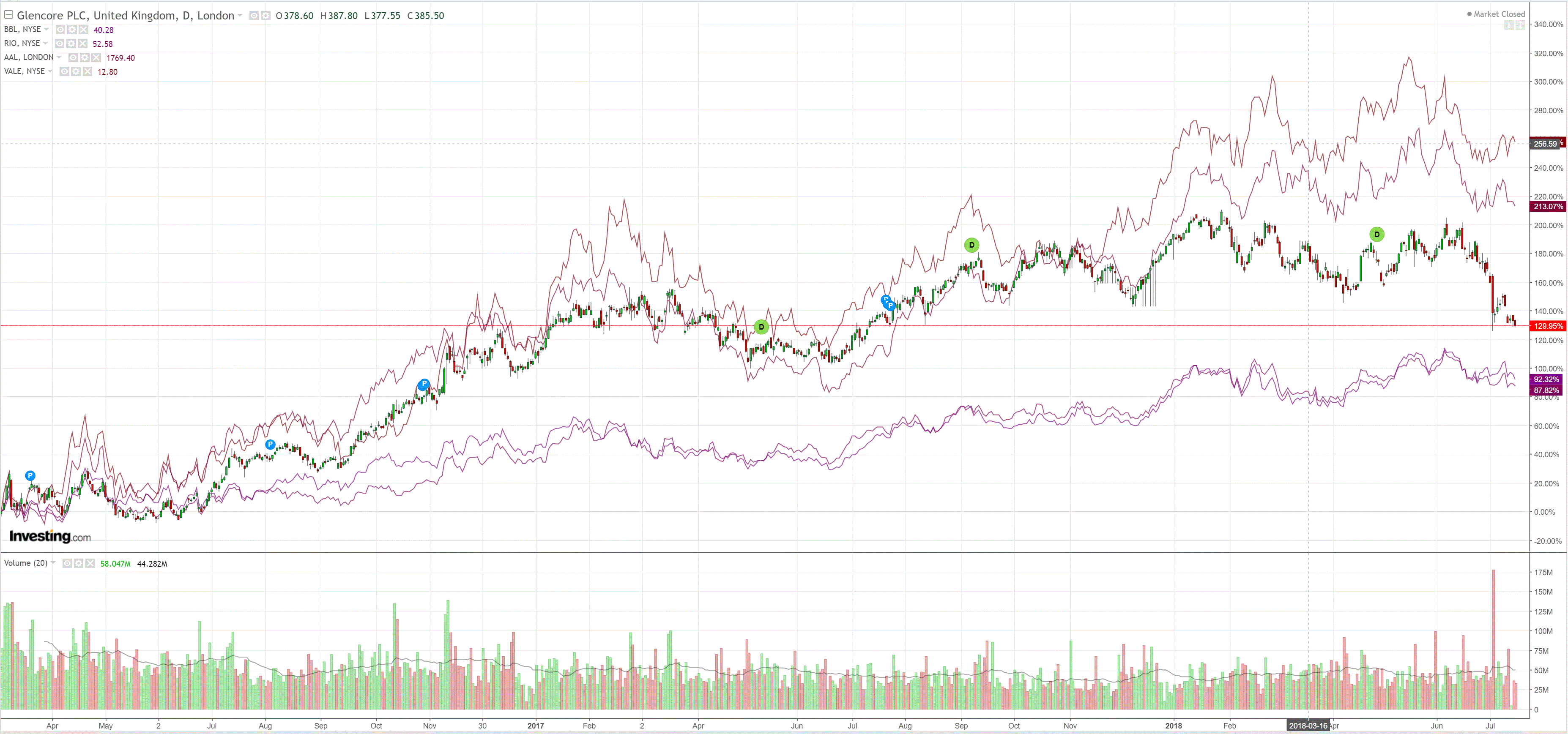Image resolution: width=1568 pixels, height=734 pixels.
Task: Open Volume indicator settings gear
Action: [x=79, y=564]
